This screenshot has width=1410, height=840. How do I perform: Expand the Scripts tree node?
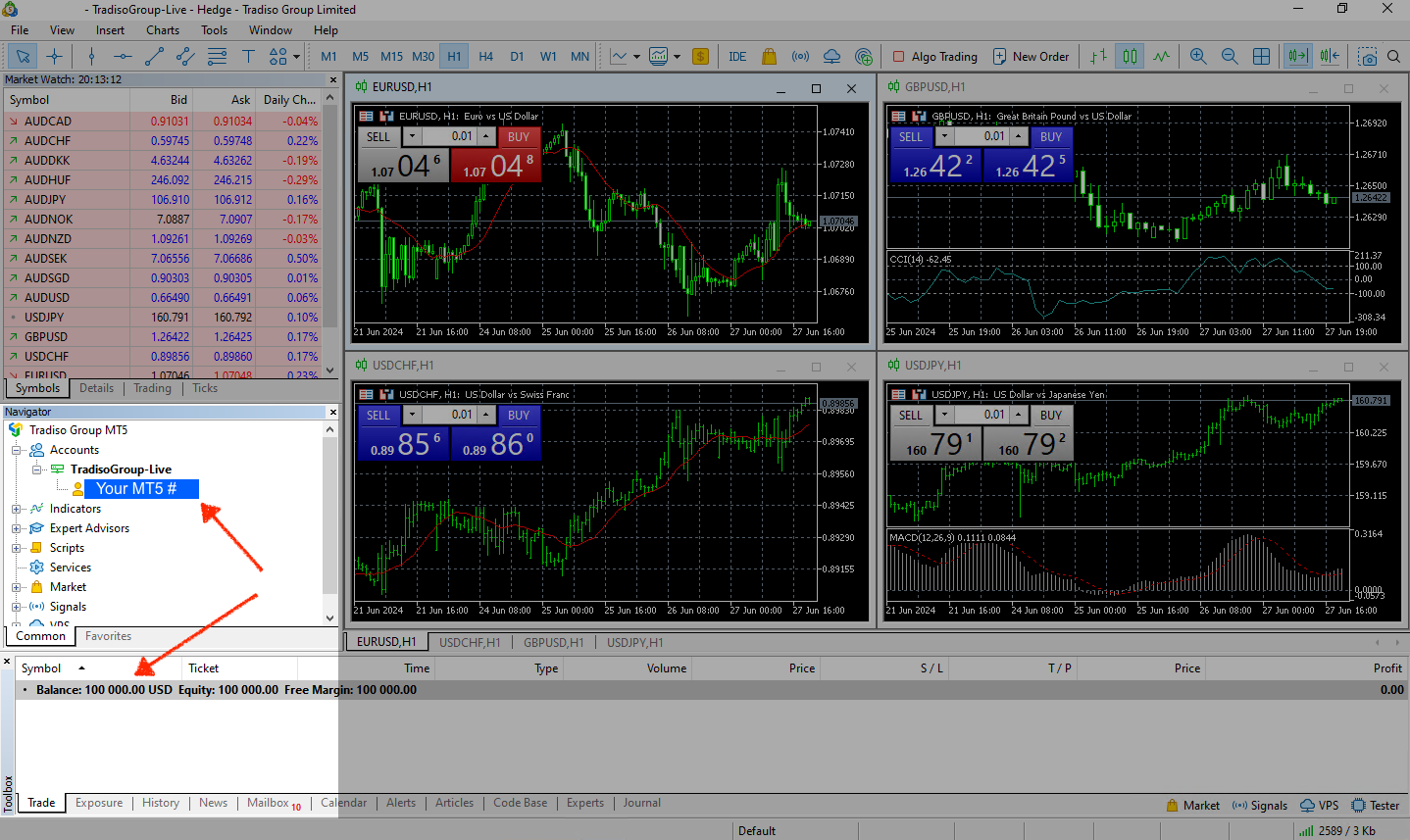coord(16,548)
